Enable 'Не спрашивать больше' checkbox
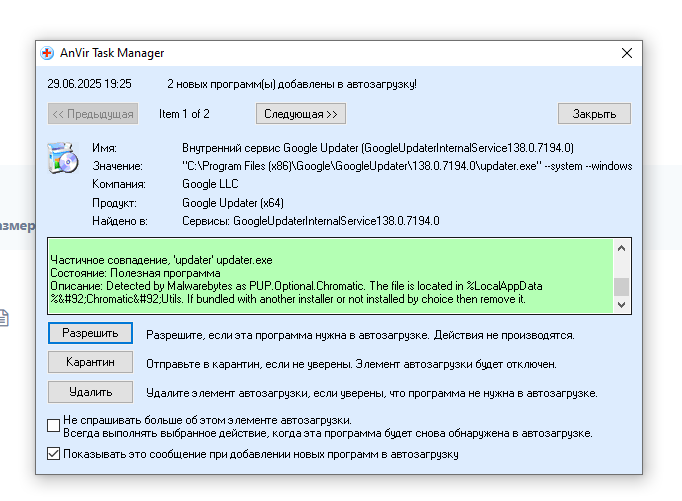This screenshot has height=501, width=682. click(54, 426)
